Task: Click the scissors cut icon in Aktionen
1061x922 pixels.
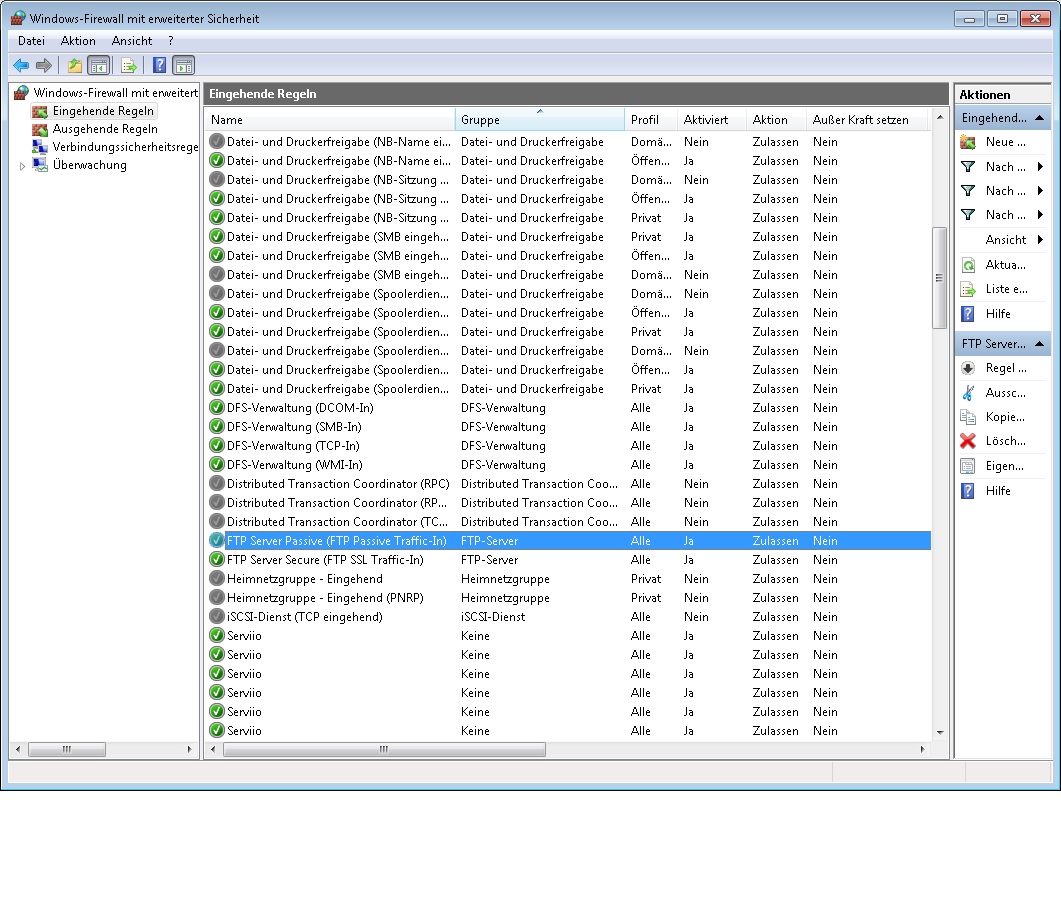Action: click(x=967, y=393)
